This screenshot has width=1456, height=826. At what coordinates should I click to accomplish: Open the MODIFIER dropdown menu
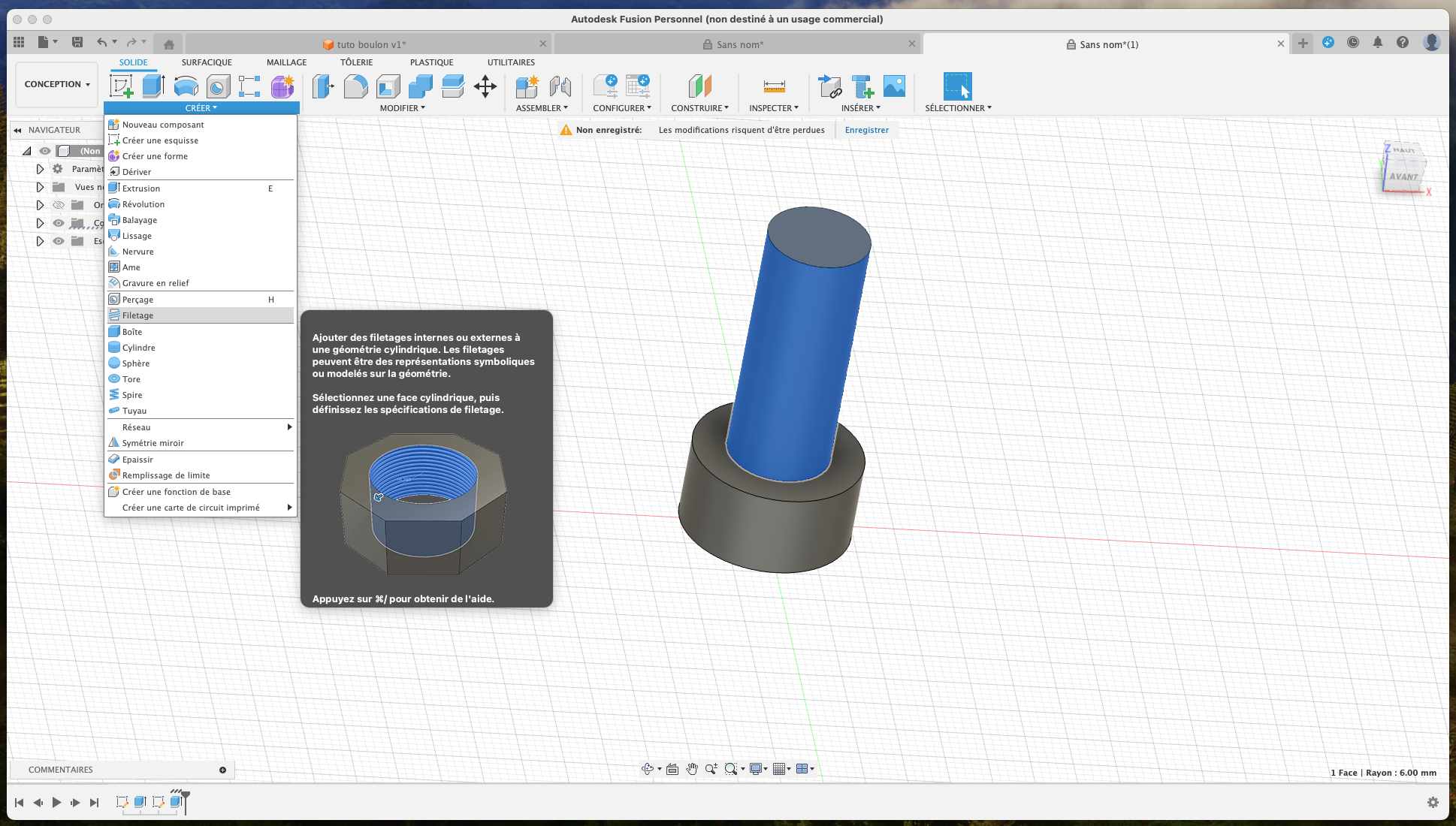coord(403,108)
